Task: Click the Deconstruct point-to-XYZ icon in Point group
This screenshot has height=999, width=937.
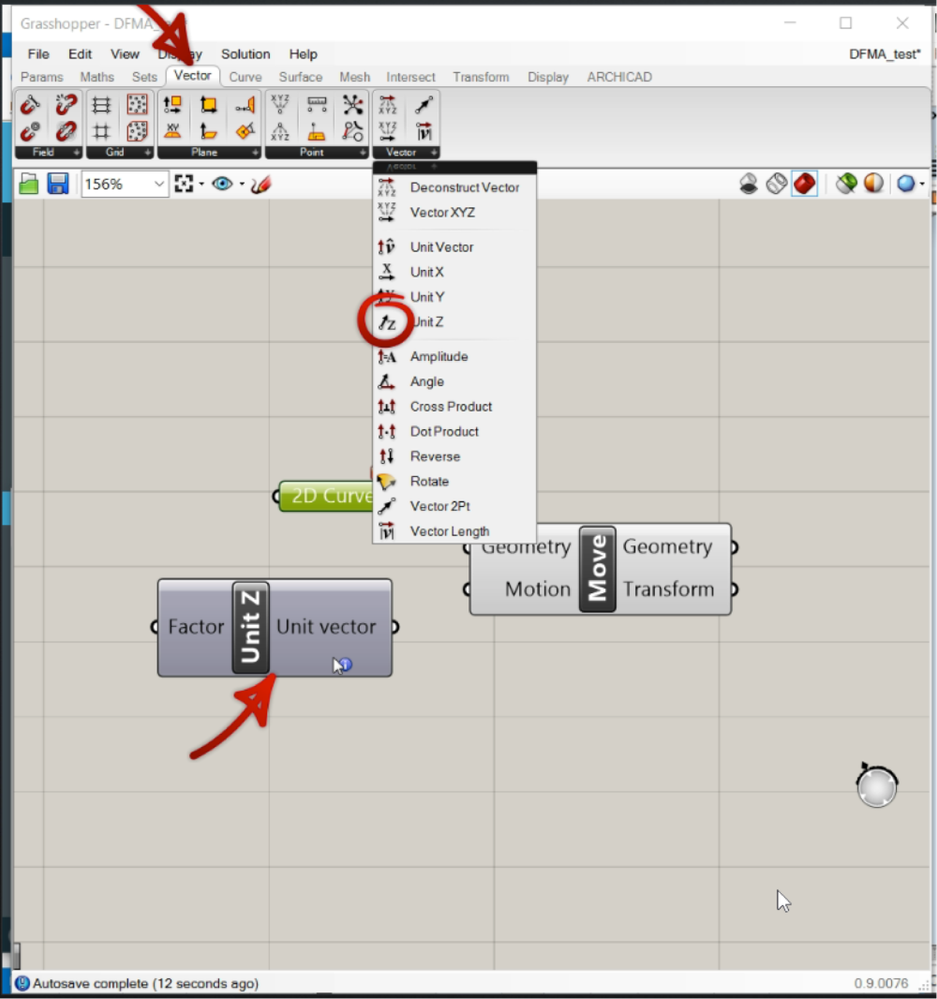Action: [x=280, y=132]
